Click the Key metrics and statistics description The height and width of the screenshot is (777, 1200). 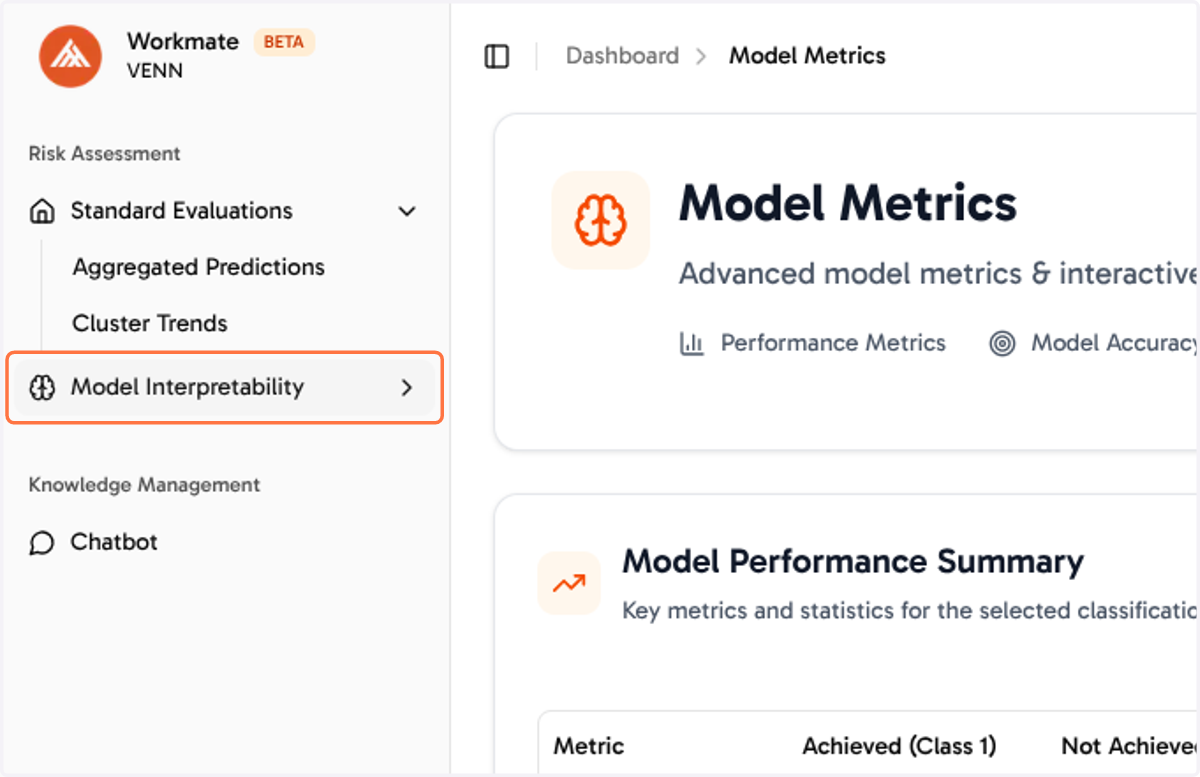[x=910, y=611]
